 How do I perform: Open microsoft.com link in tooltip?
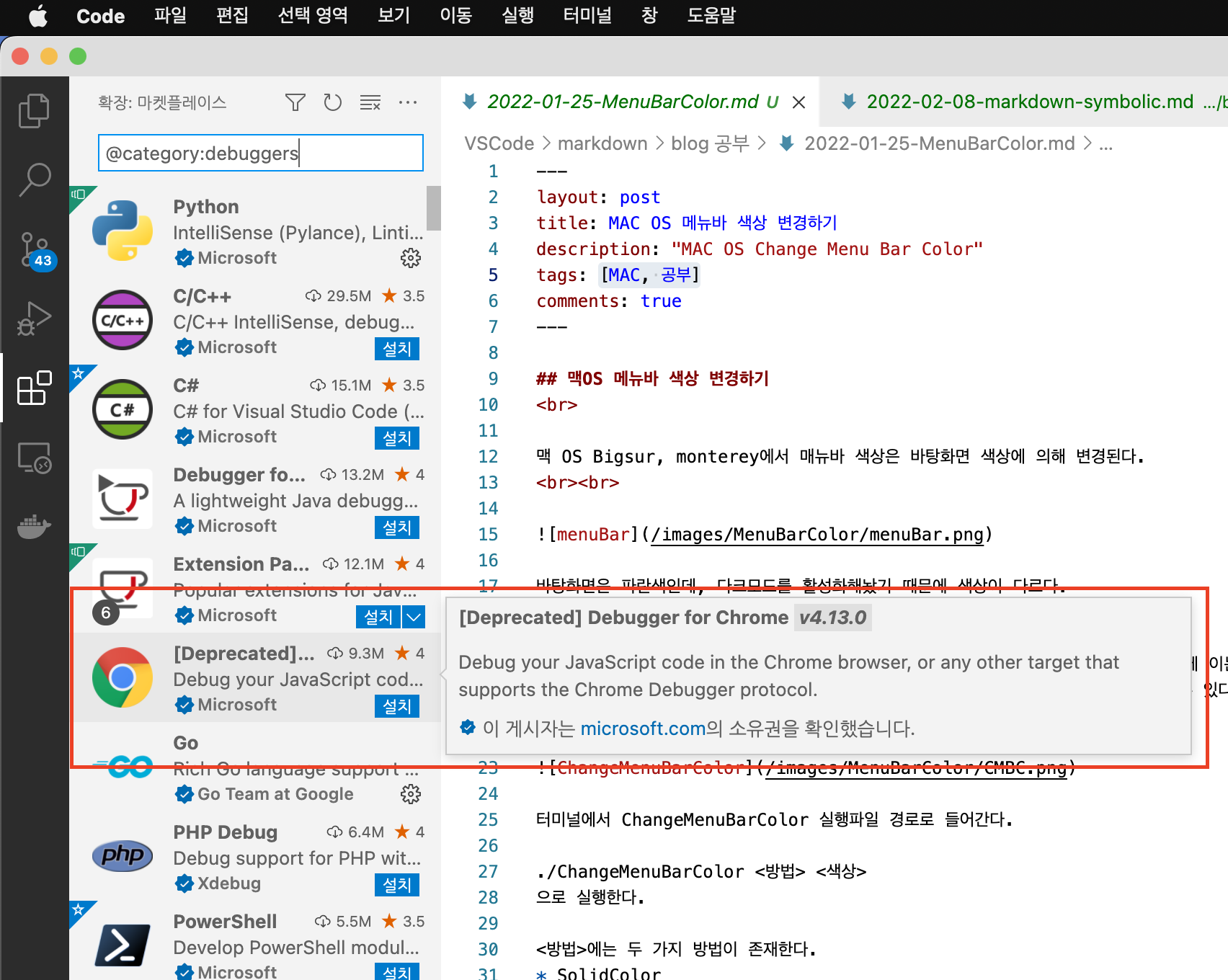pyautogui.click(x=643, y=729)
